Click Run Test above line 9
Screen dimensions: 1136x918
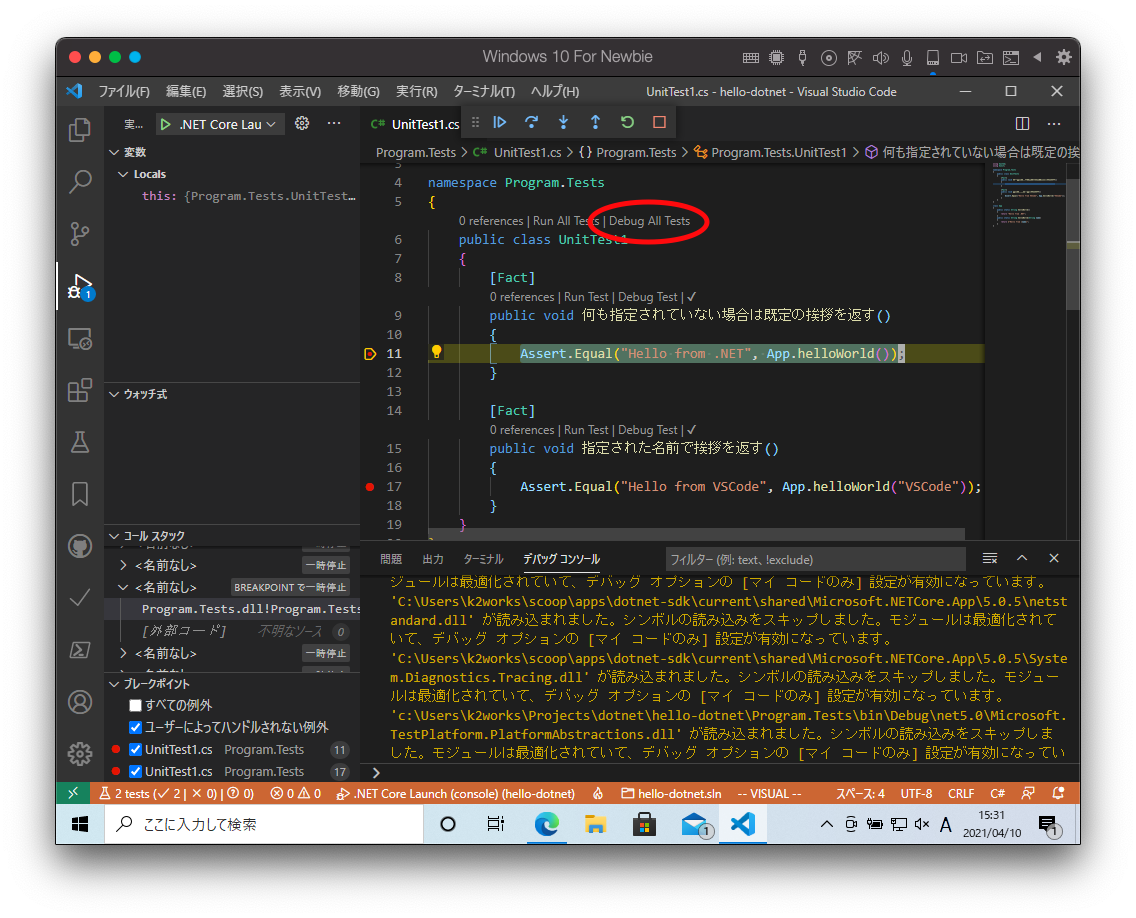[586, 296]
